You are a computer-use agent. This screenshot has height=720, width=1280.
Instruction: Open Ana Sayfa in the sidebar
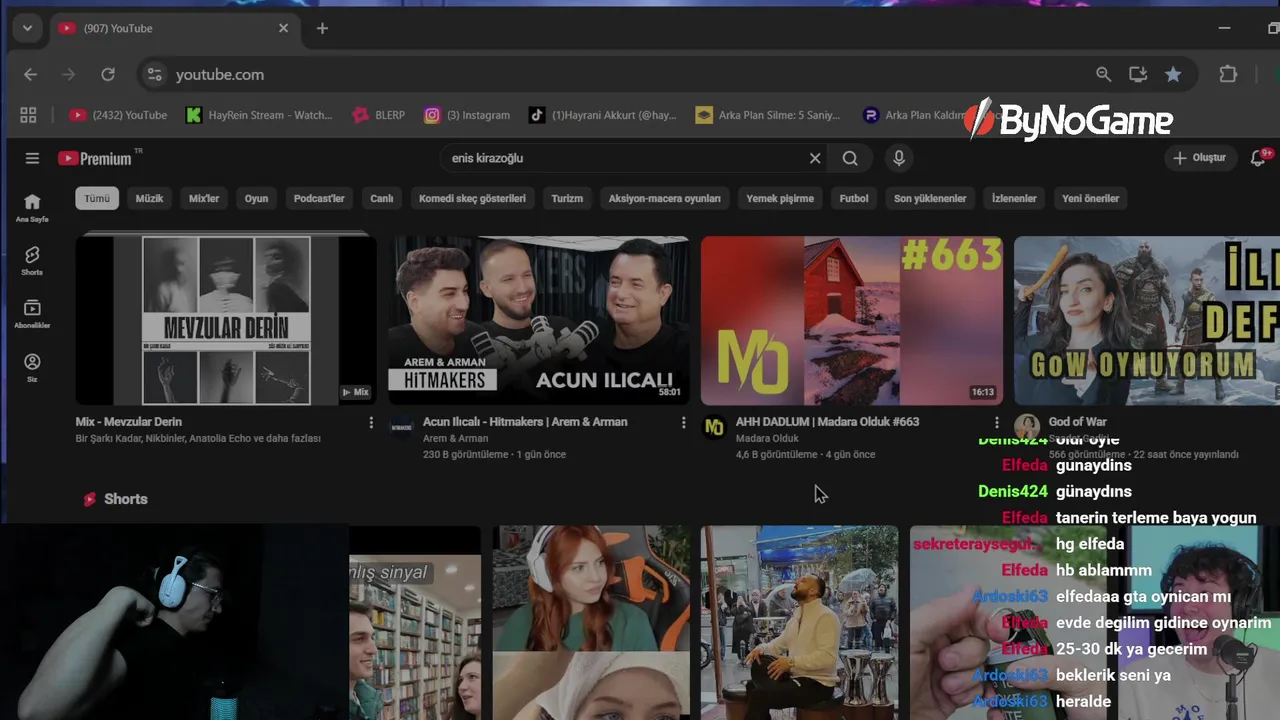pyautogui.click(x=32, y=208)
